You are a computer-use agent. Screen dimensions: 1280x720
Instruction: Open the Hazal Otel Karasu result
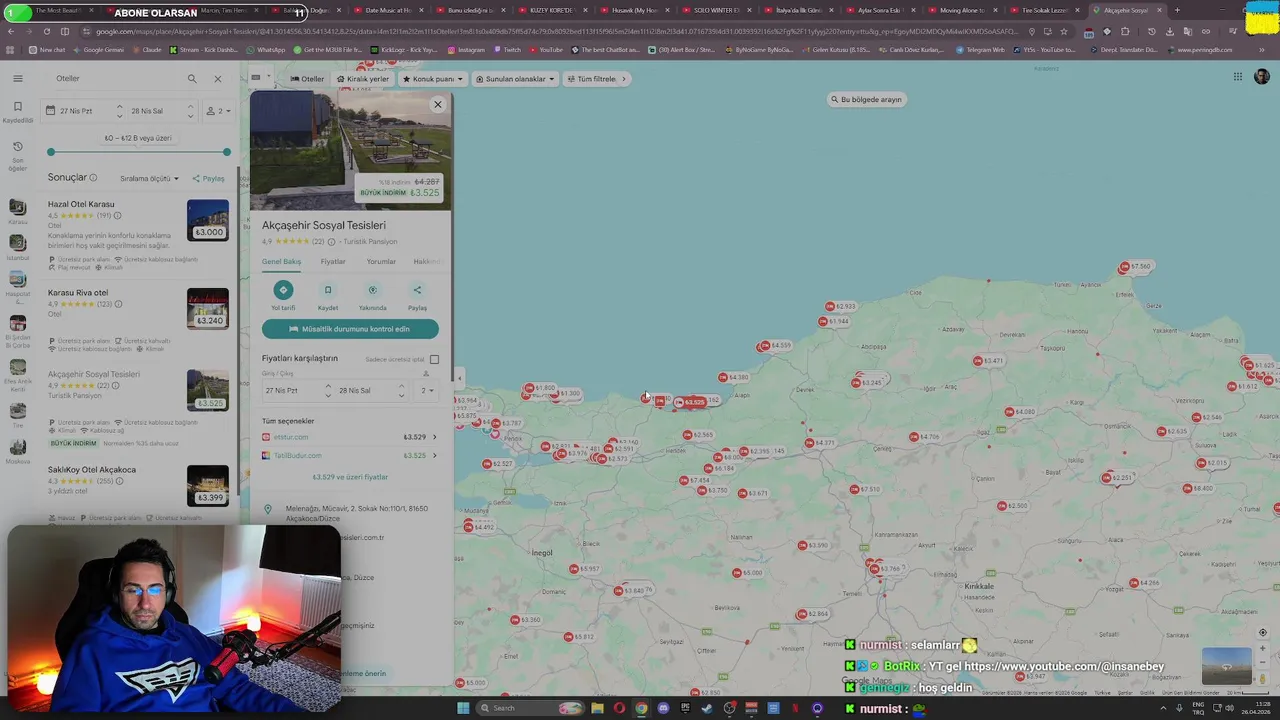[81, 204]
